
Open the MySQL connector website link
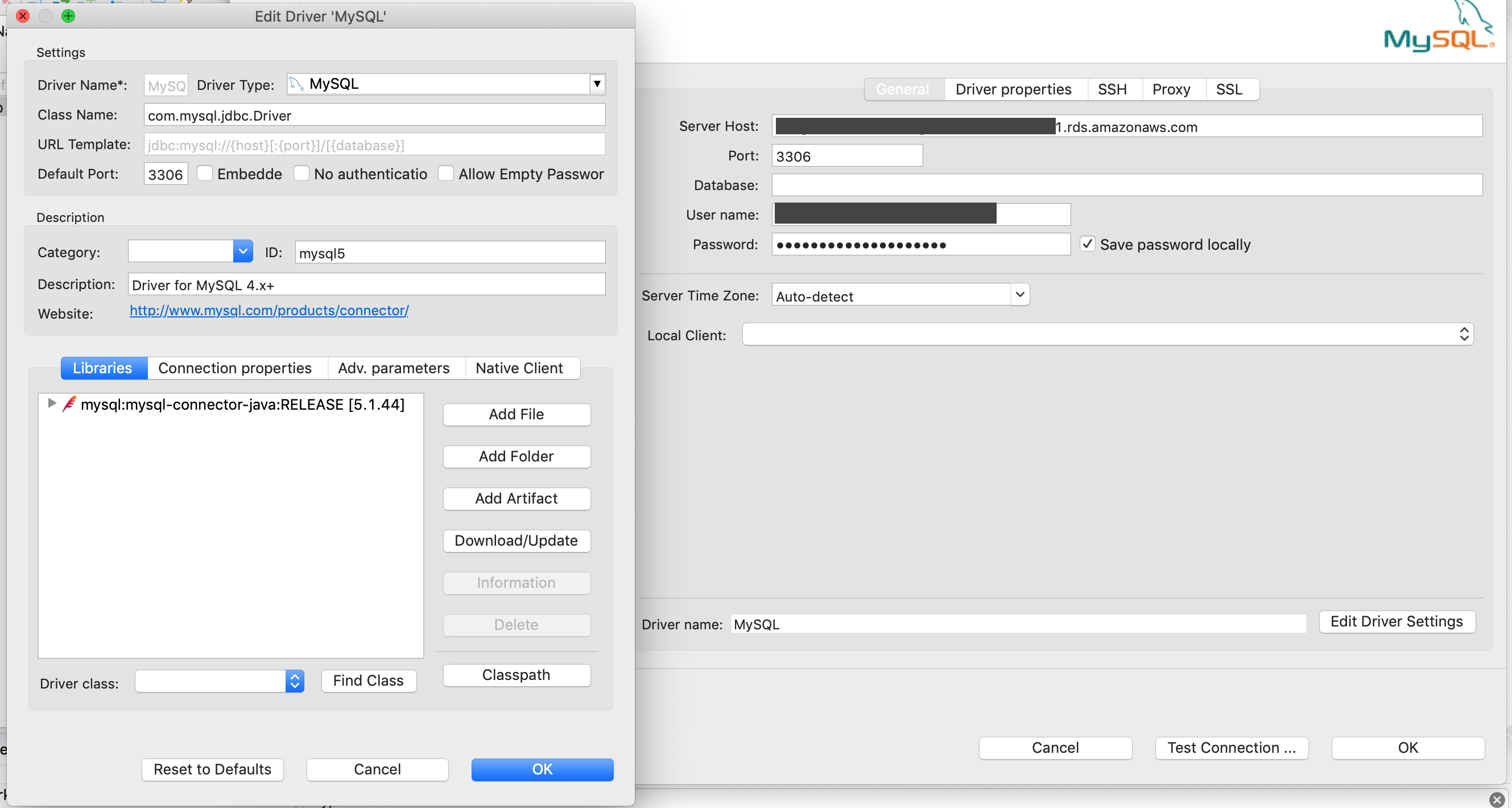[269, 310]
